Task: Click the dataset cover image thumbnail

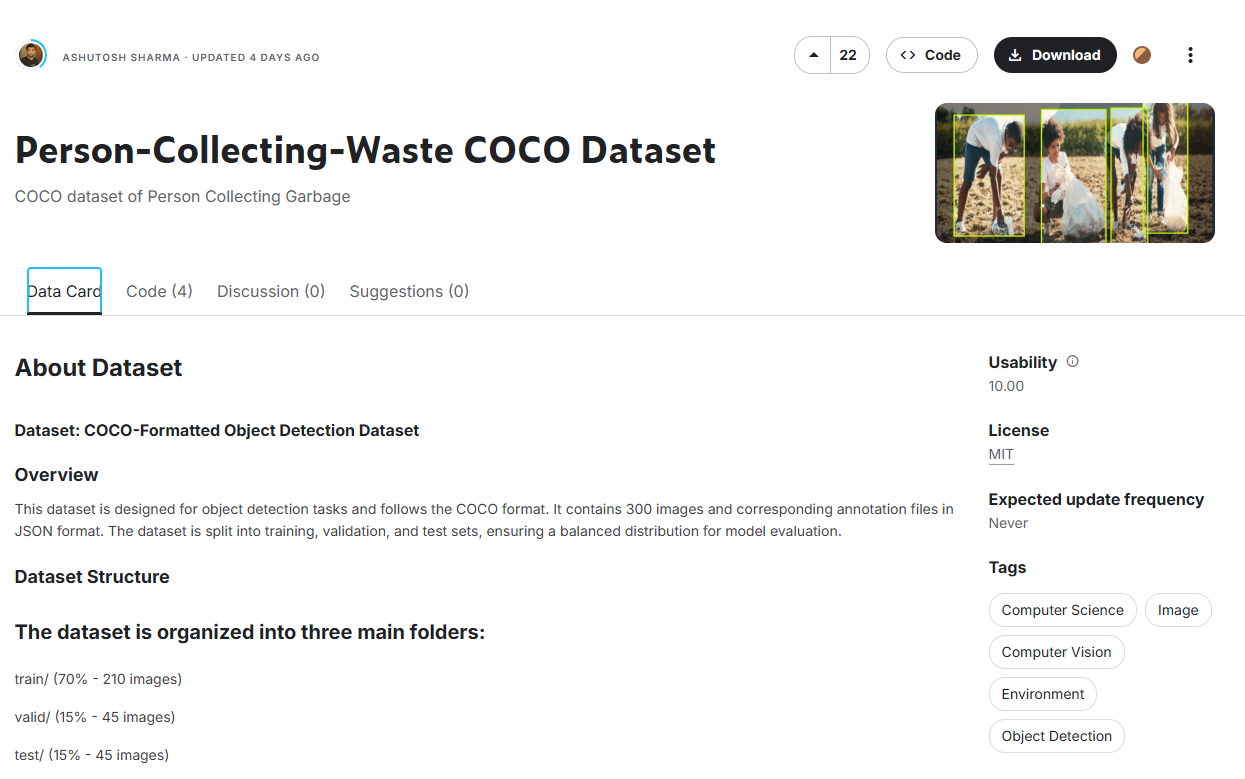Action: 1074,172
